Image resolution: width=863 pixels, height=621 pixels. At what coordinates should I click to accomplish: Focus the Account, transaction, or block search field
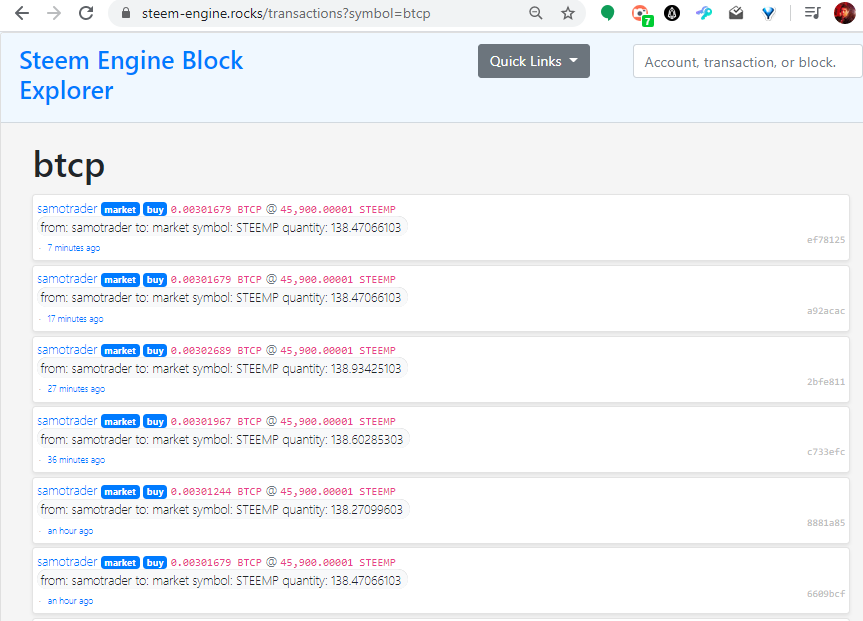click(747, 62)
